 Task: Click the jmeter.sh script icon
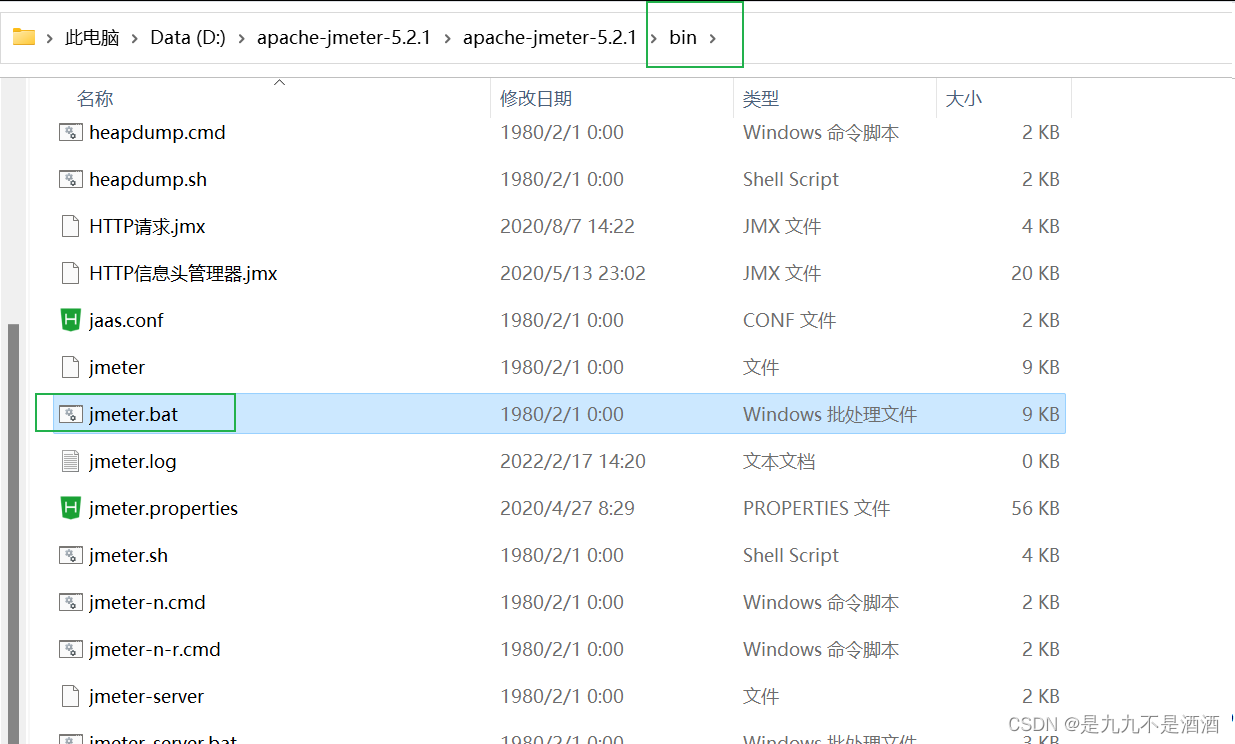70,555
